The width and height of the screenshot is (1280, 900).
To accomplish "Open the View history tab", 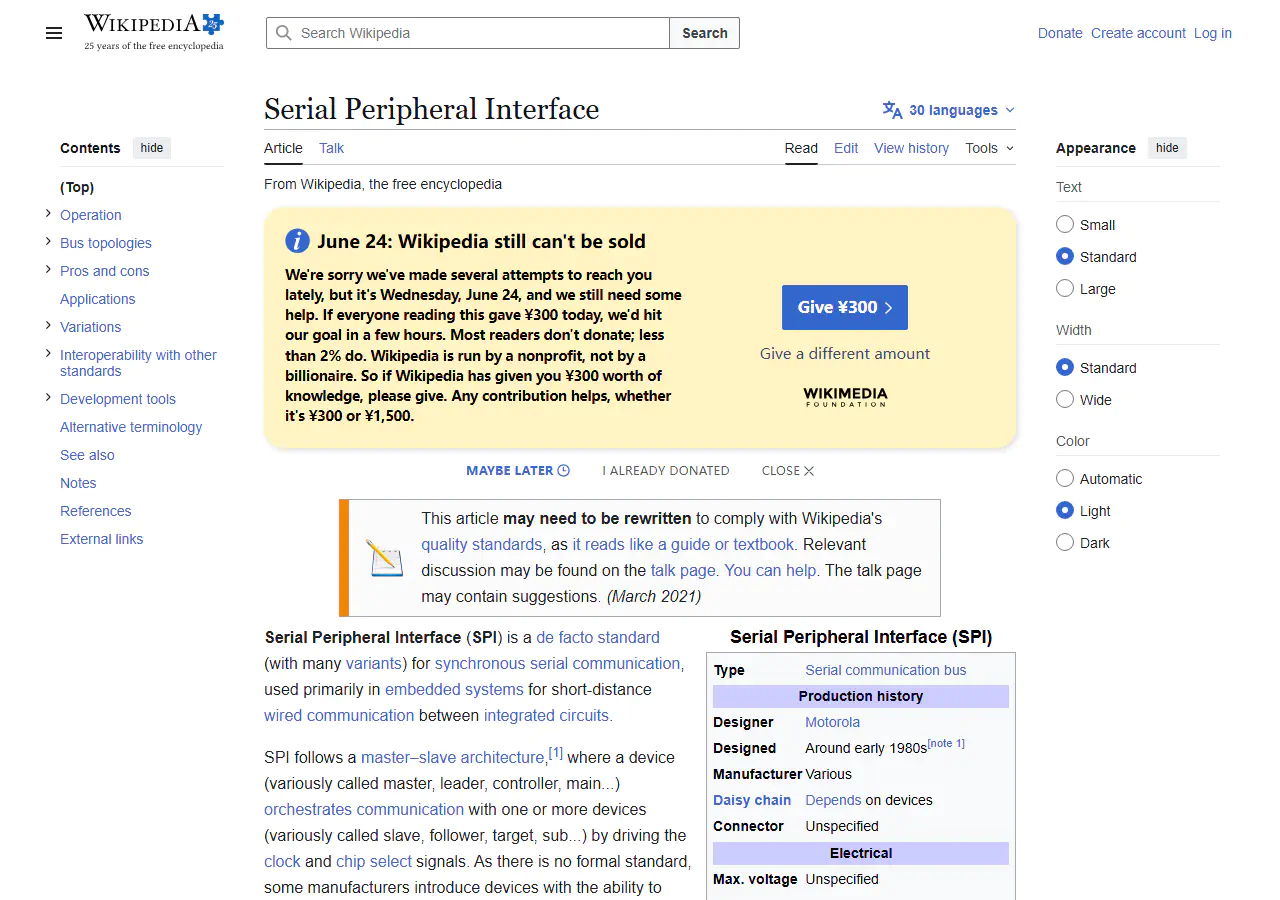I will 911,148.
